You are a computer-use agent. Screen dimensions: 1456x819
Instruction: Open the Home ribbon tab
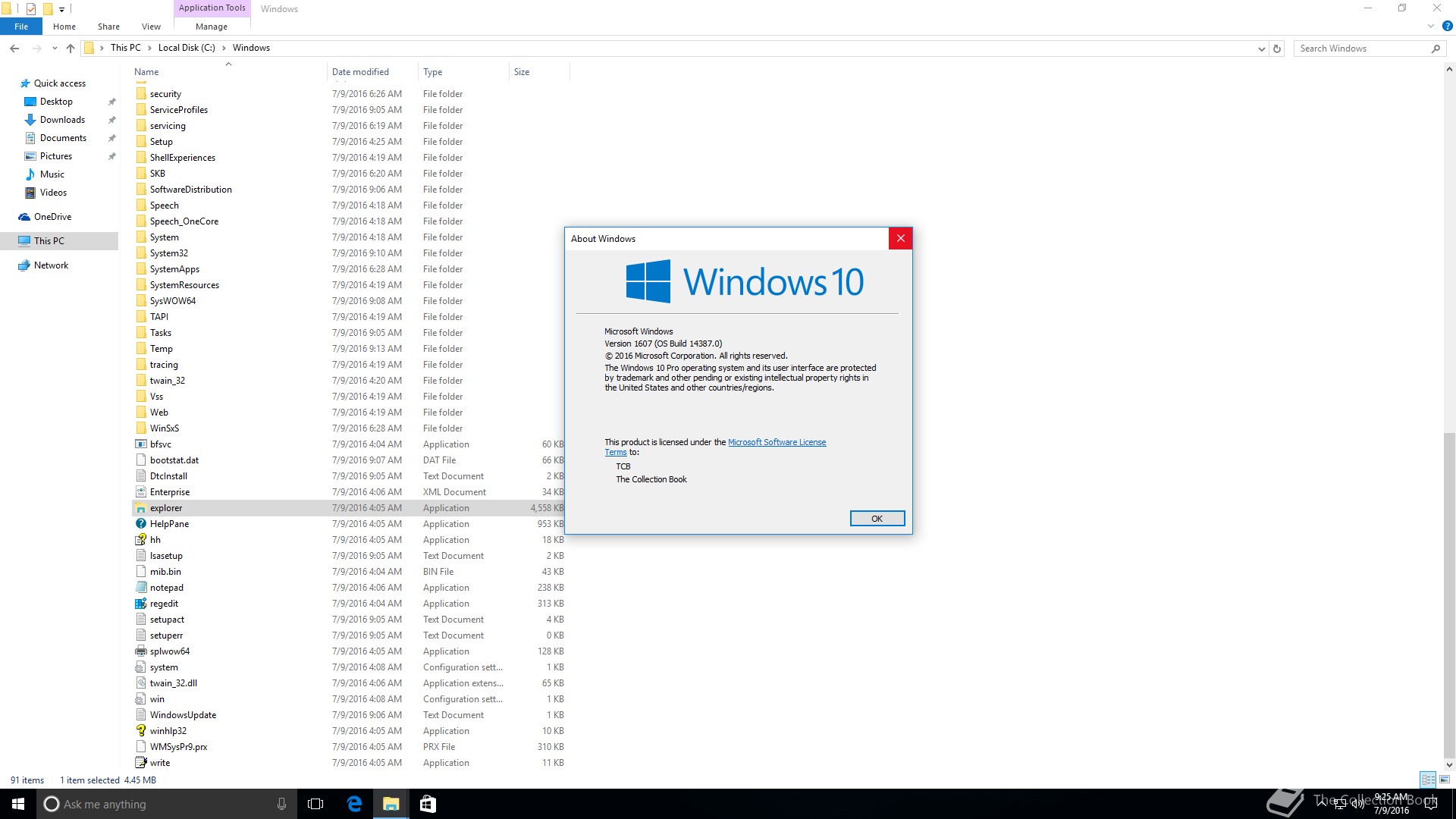point(64,27)
